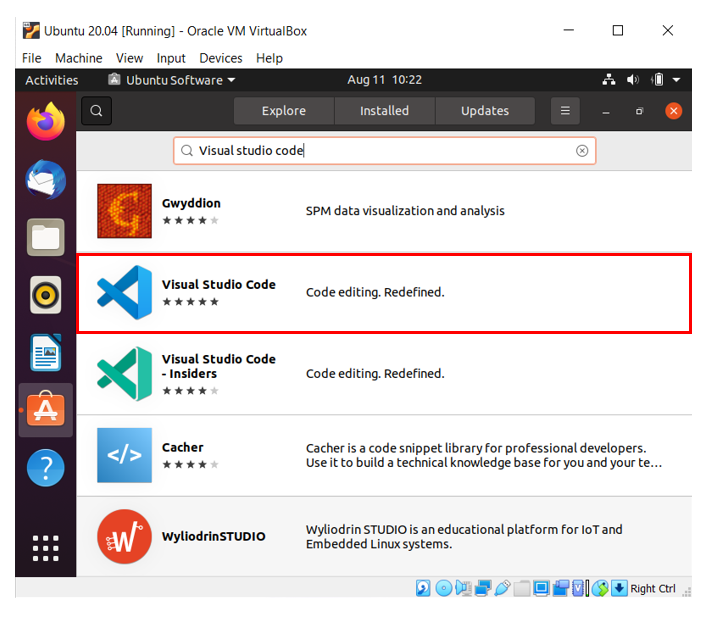
Task: Click the Ubuntu Software dock icon
Action: pos(45,409)
